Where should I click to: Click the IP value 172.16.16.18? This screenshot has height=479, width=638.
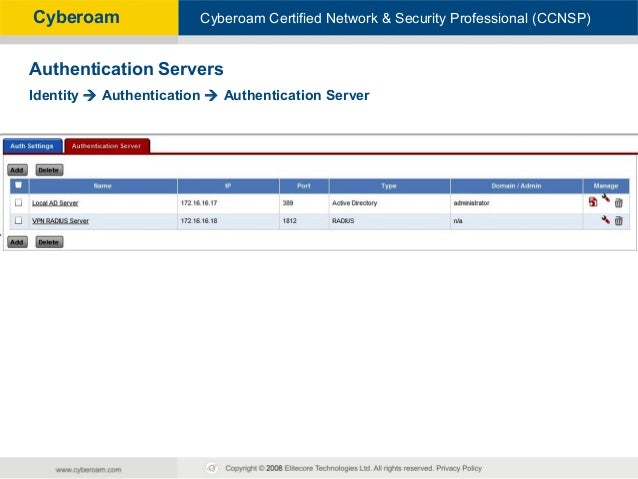coord(199,221)
